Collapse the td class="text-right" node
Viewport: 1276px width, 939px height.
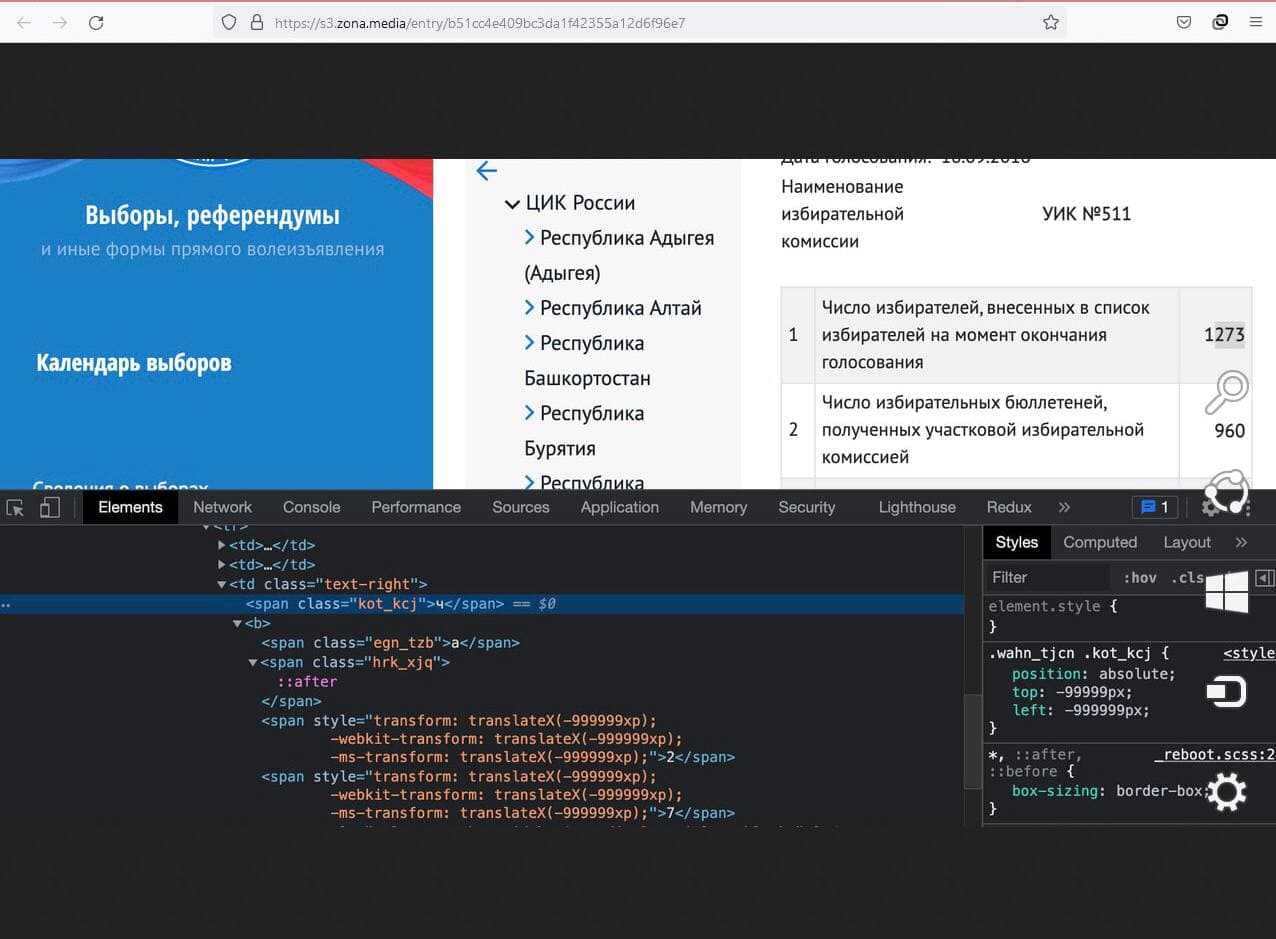[222, 585]
